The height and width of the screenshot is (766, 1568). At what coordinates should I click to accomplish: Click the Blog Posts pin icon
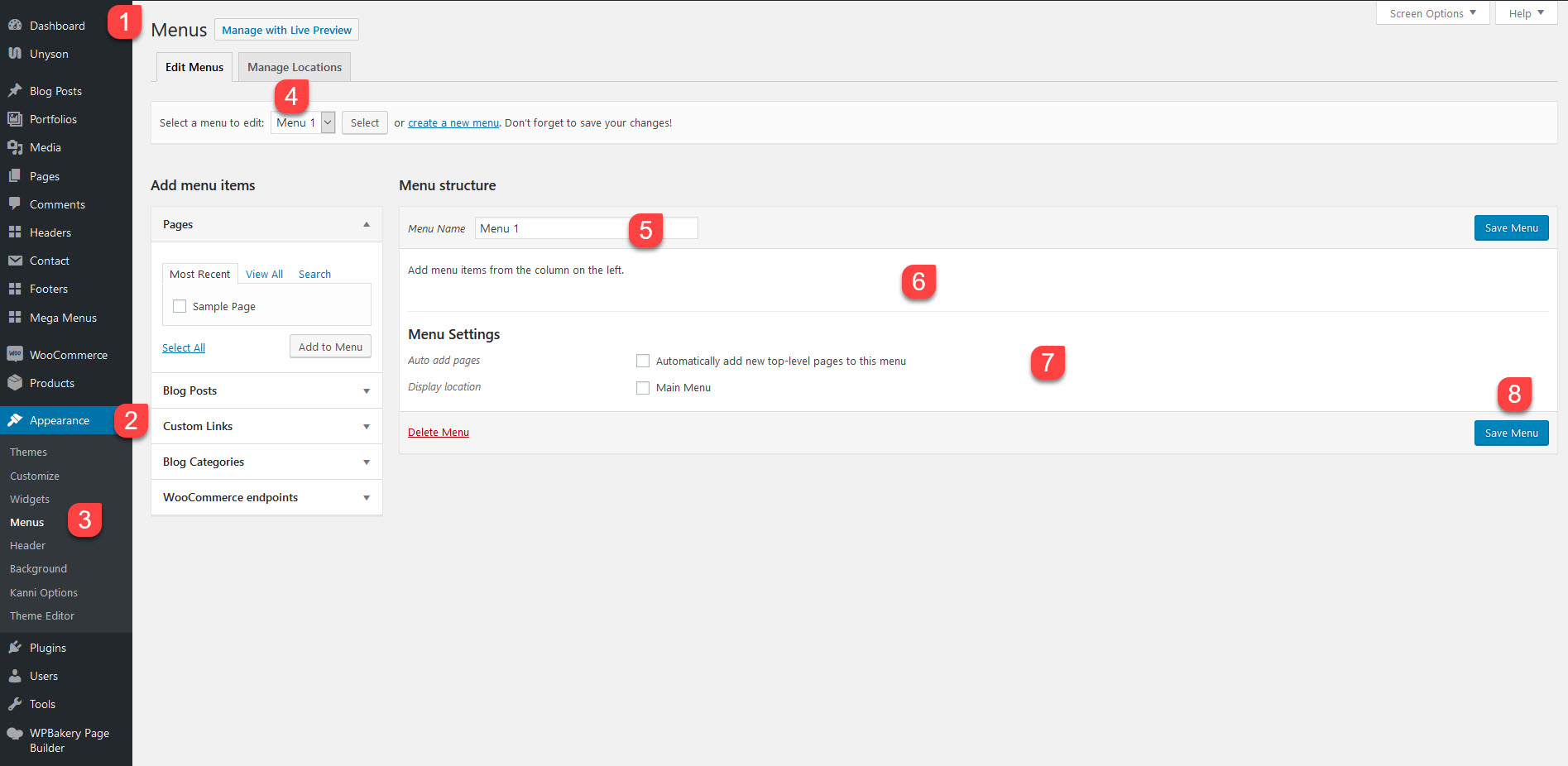coord(15,91)
